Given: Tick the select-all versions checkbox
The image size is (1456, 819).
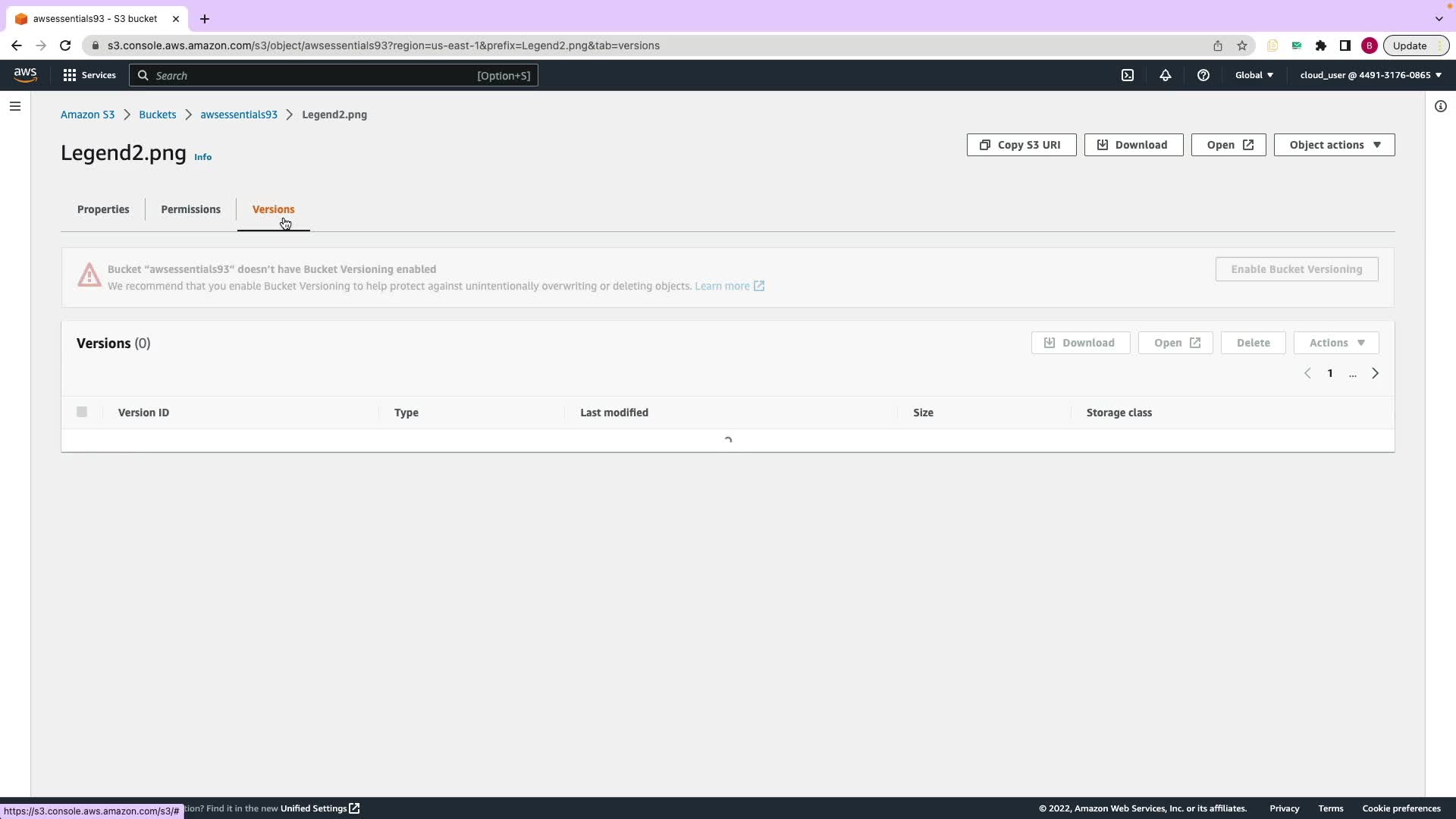Looking at the screenshot, I should coord(82,412).
